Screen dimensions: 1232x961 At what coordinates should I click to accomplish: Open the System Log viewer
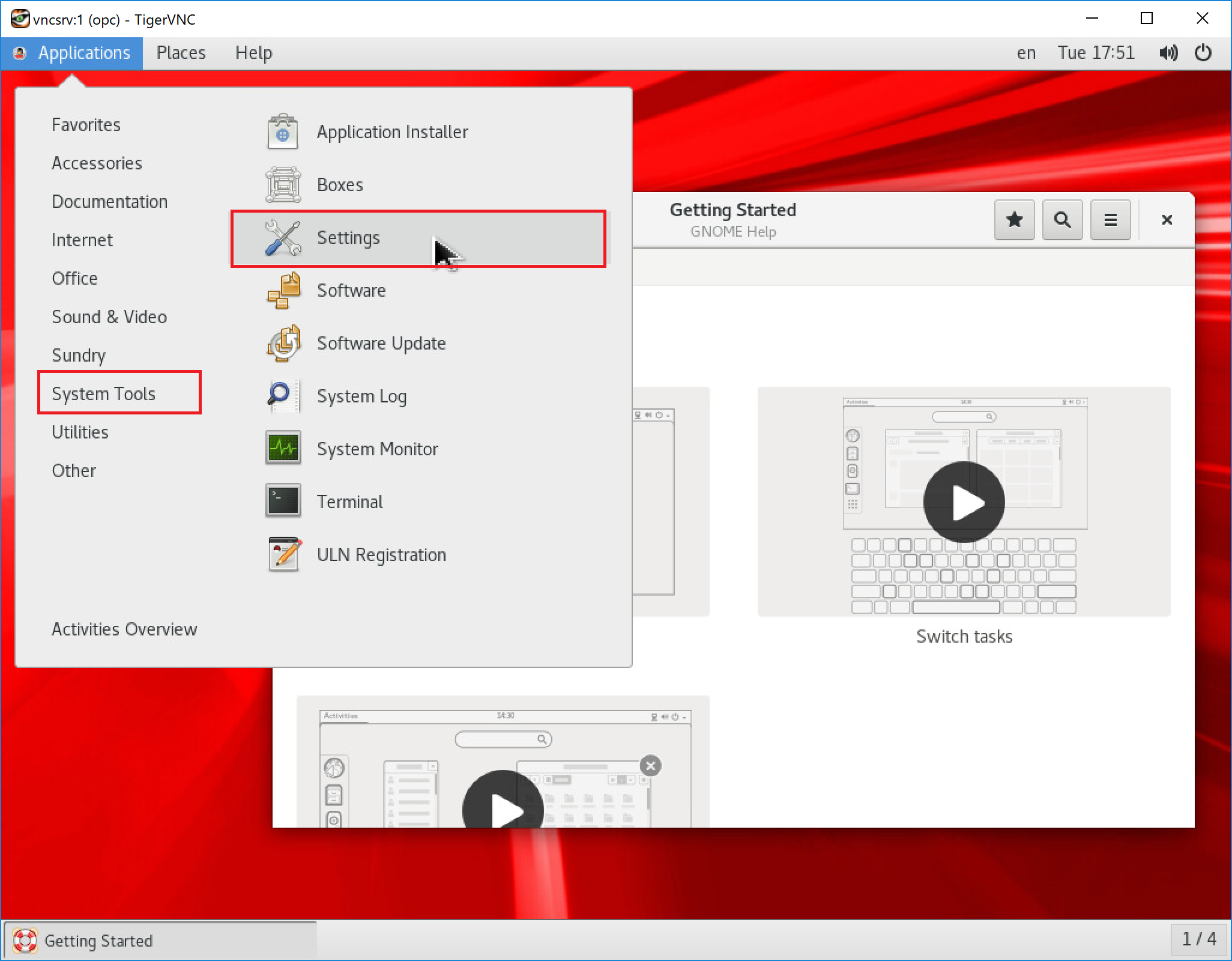[x=361, y=396]
